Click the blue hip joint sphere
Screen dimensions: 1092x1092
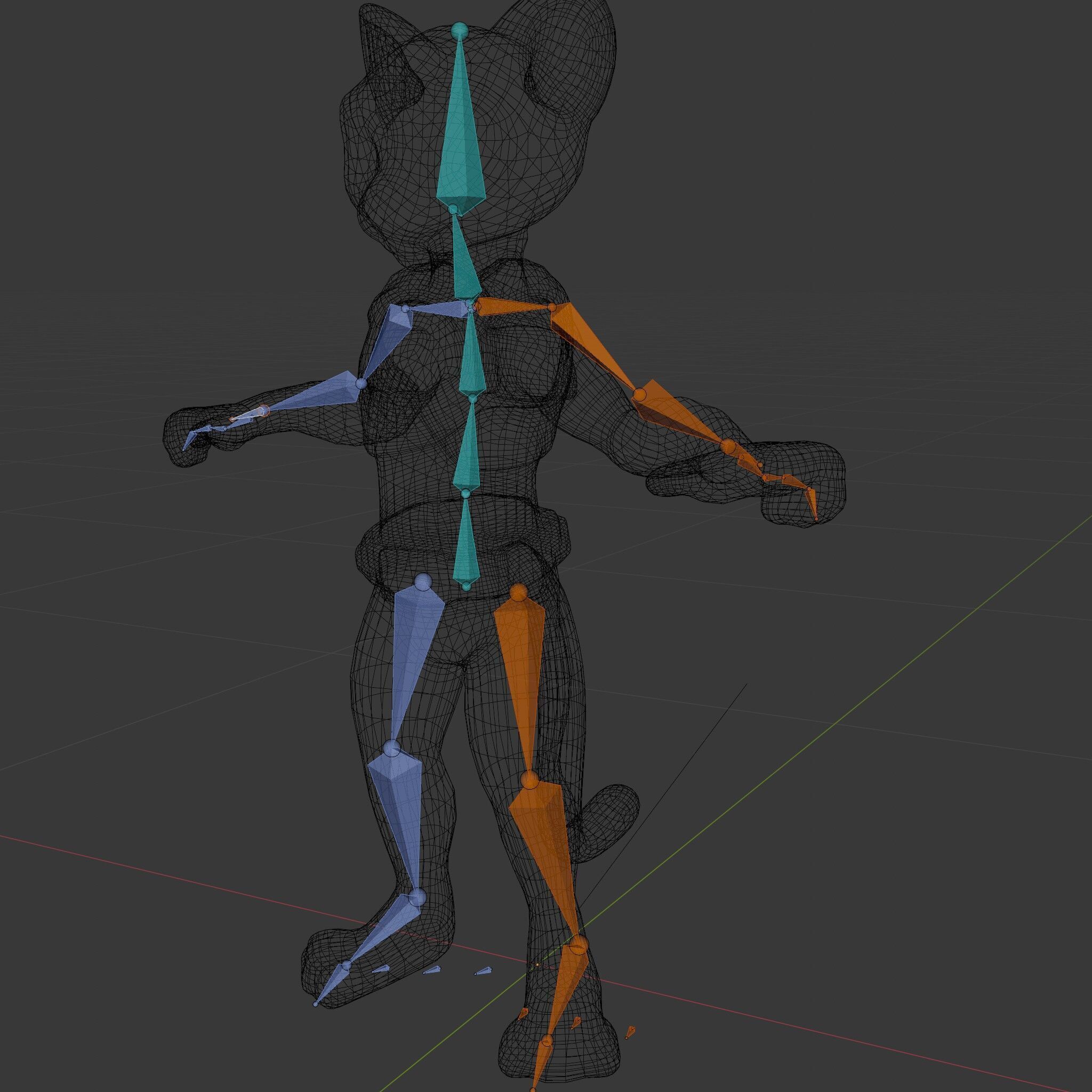[x=423, y=582]
